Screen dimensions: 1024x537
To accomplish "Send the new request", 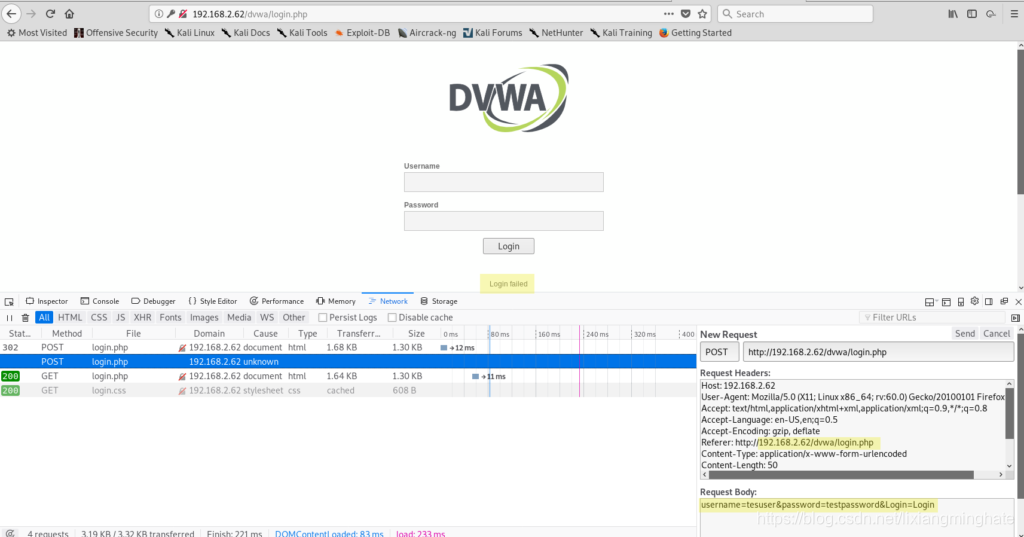I will (x=965, y=333).
